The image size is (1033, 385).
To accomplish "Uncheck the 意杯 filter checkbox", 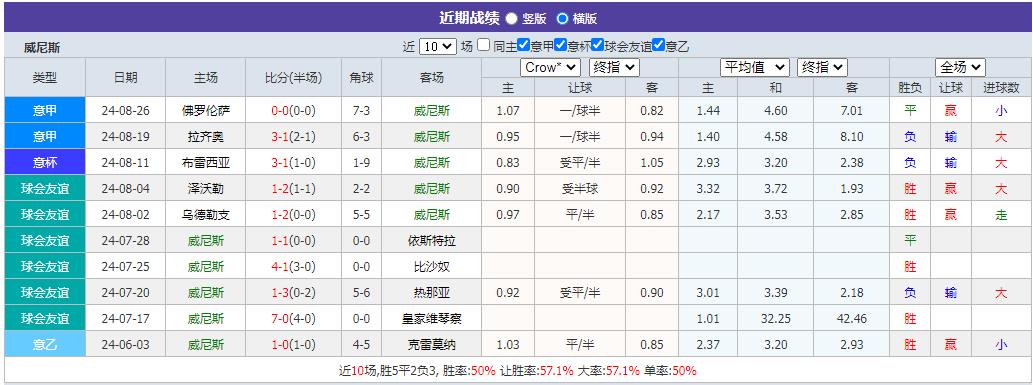I will 561,45.
